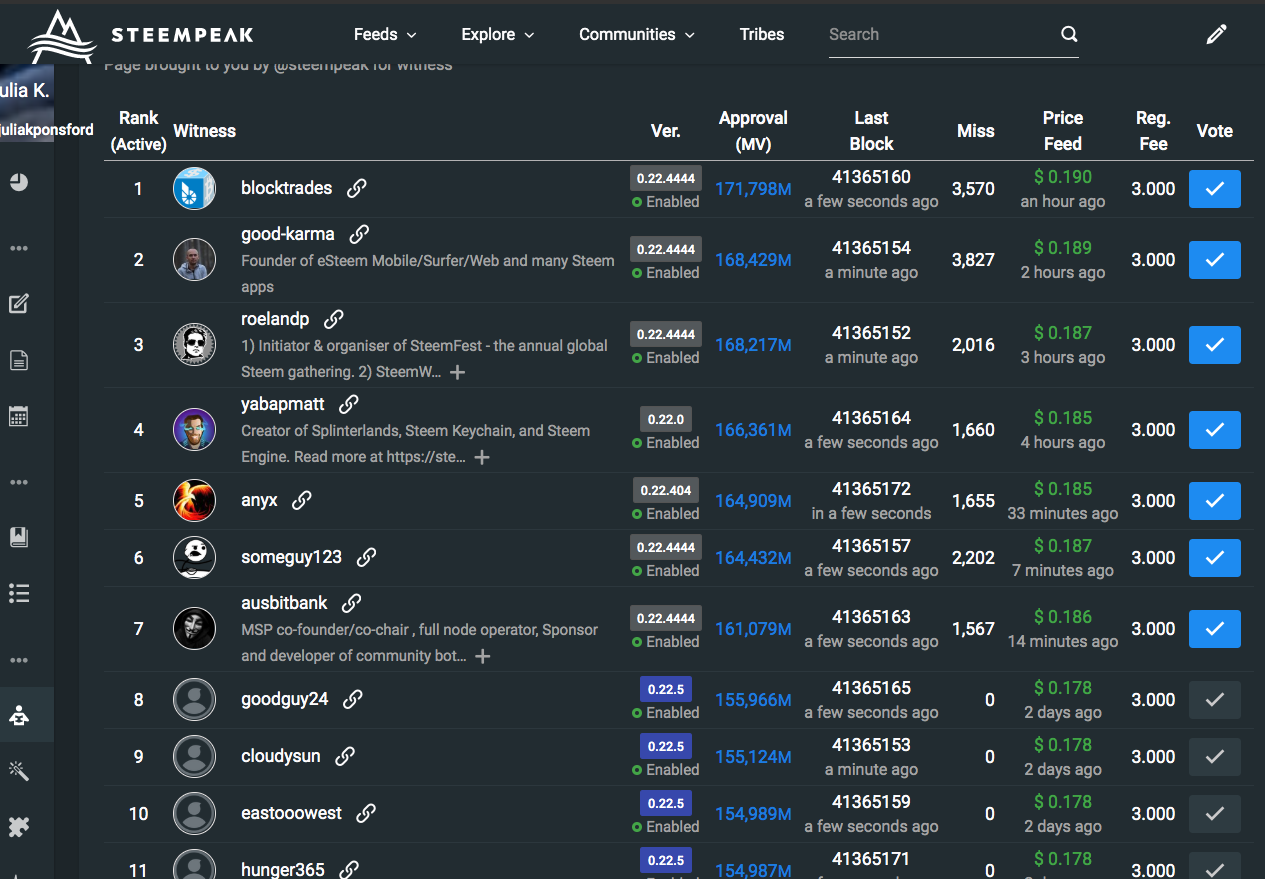
Task: Open the Feeds dropdown menu
Action: pos(385,34)
